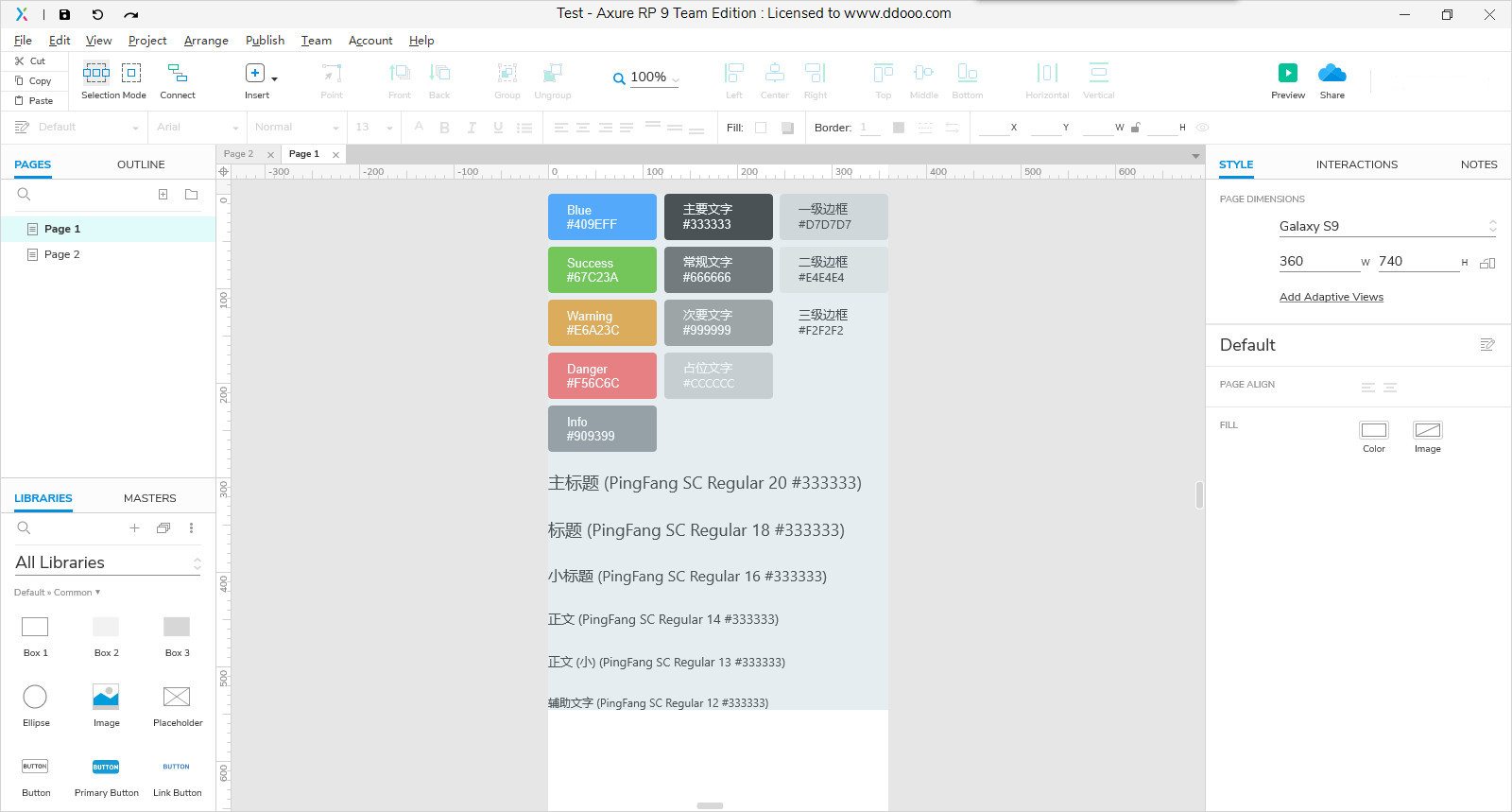Open the Normal font weight dropdown
Image resolution: width=1512 pixels, height=812 pixels.
click(x=296, y=128)
